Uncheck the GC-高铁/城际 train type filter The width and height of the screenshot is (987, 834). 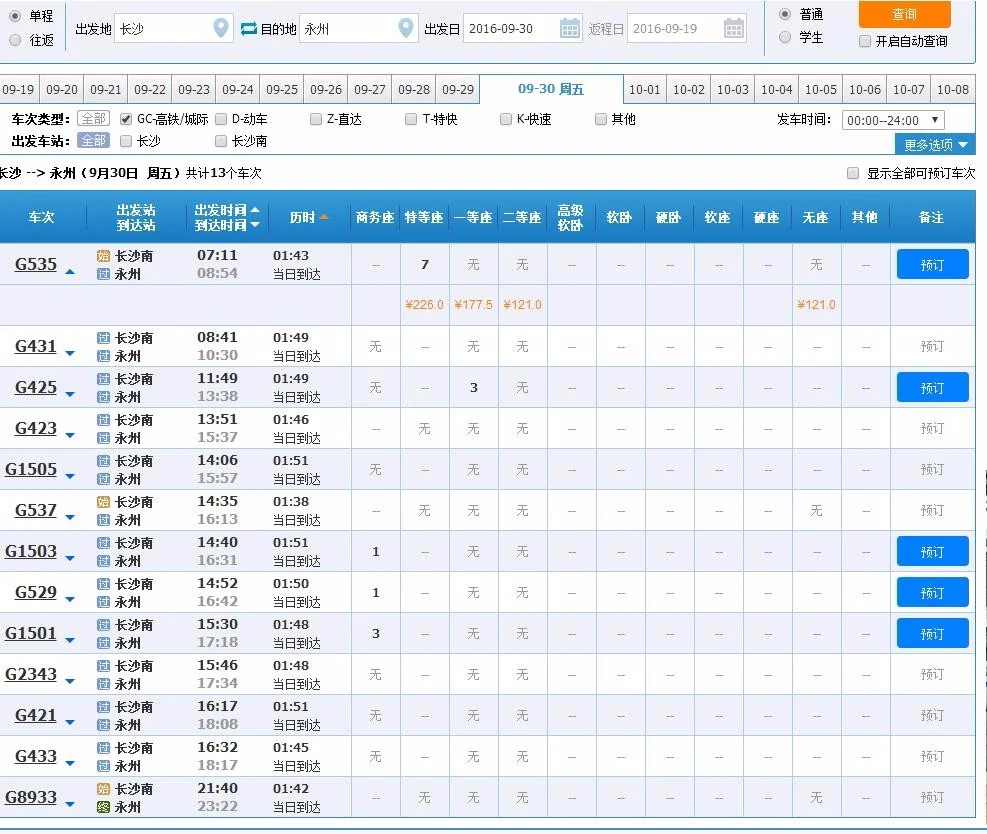pos(125,118)
